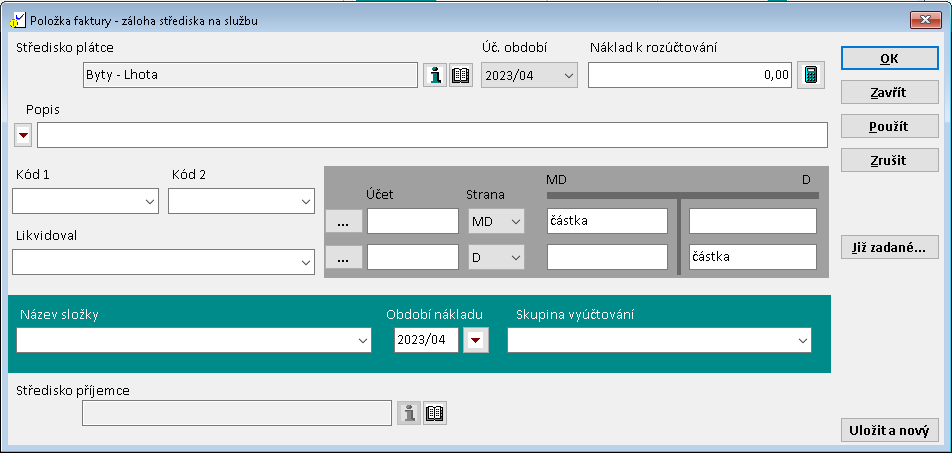Click red arrow next to Období nákladu
The image size is (952, 453).
click(x=476, y=341)
